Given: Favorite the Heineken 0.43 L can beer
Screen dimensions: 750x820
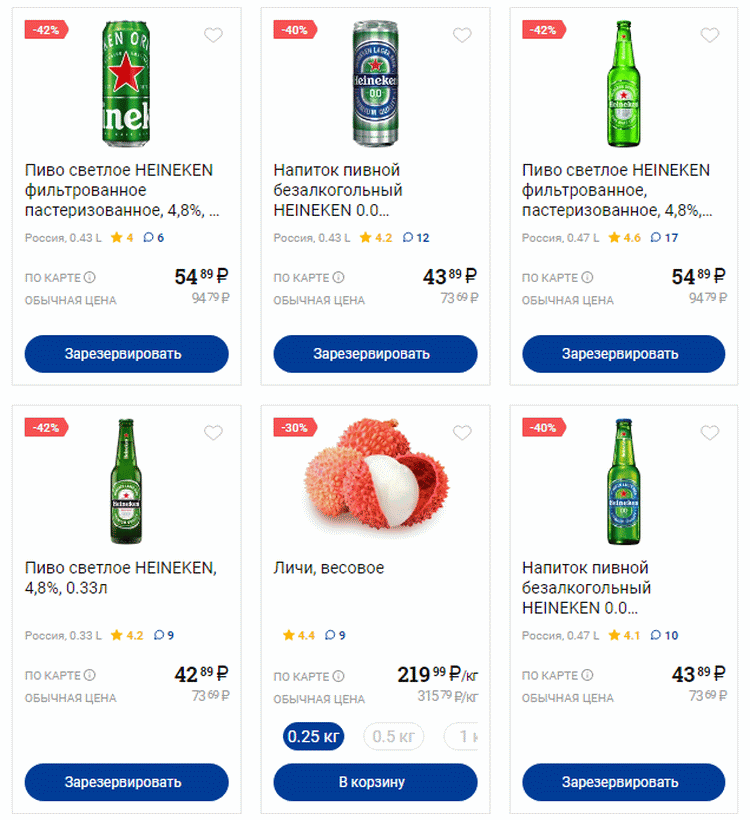Looking at the screenshot, I should pos(213,36).
